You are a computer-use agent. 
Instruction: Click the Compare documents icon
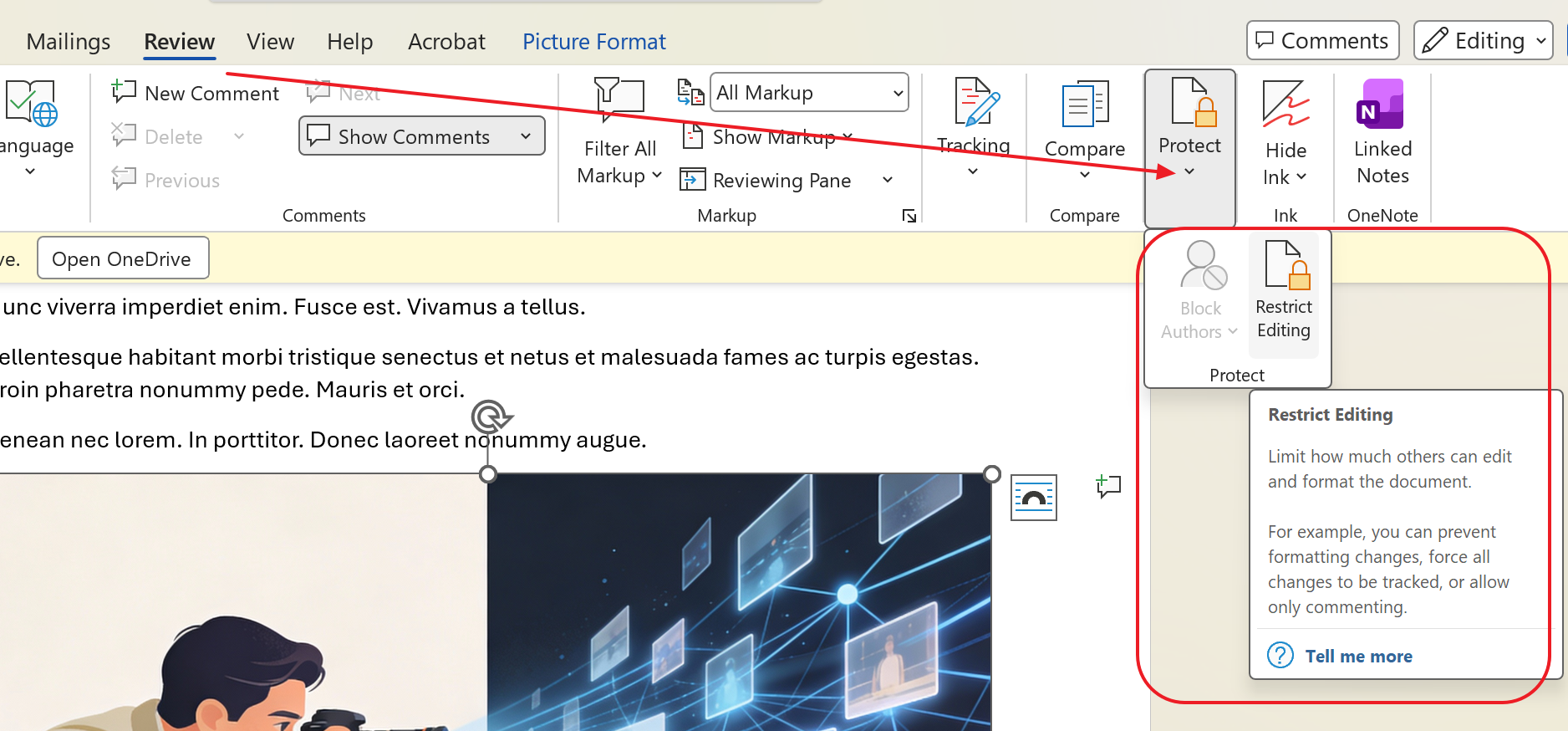[1084, 105]
